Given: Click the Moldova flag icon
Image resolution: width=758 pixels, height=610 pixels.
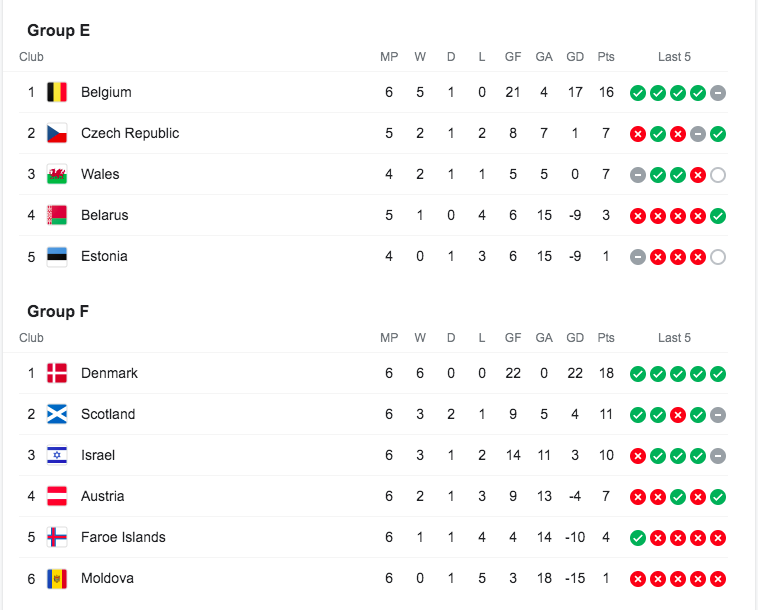Looking at the screenshot, I should (57, 578).
